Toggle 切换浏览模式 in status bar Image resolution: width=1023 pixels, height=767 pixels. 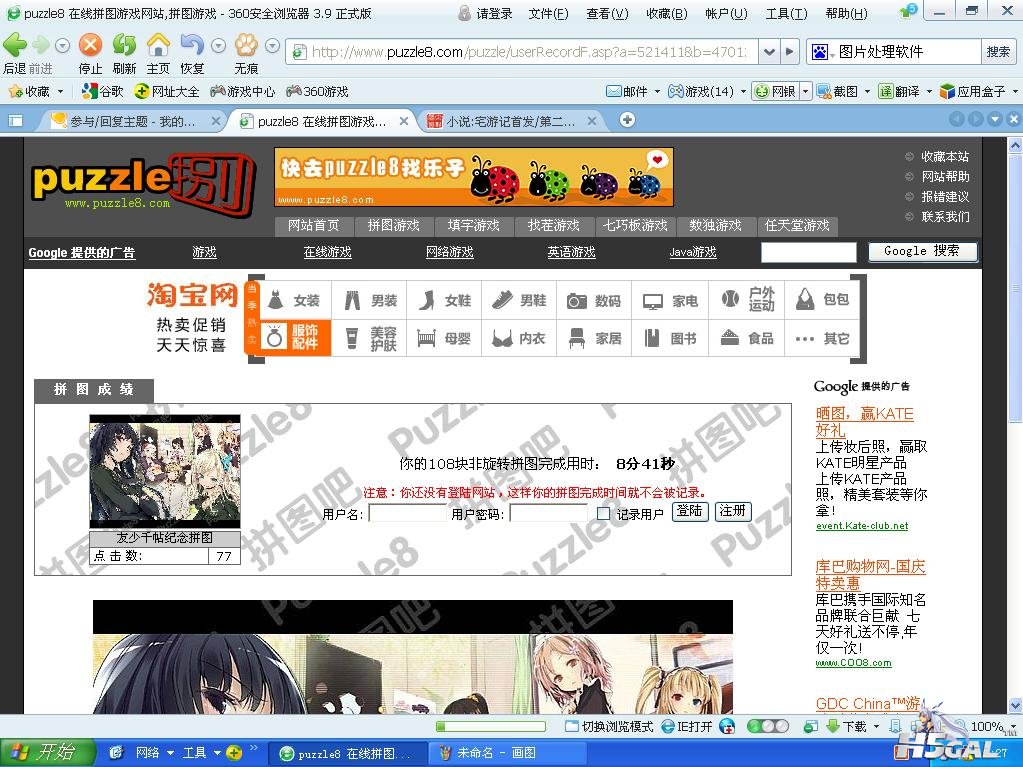click(x=609, y=726)
